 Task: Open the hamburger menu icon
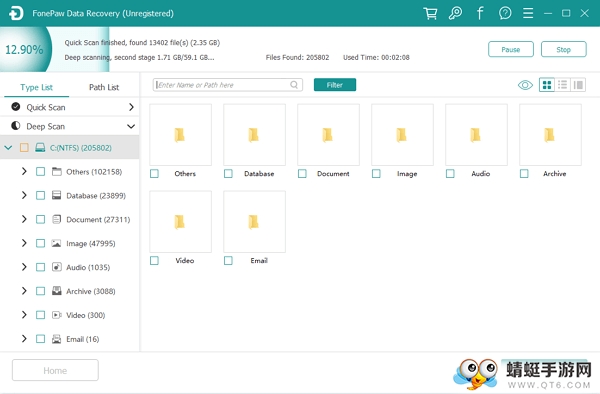coord(528,13)
